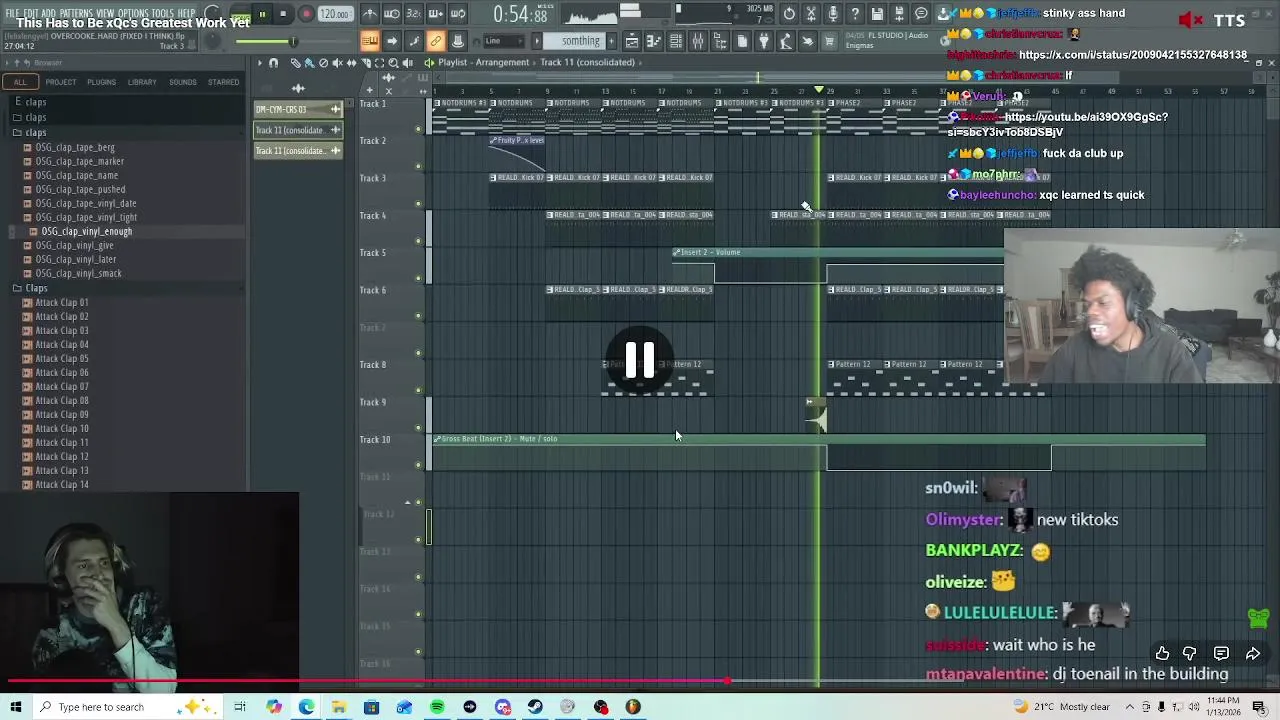Open the question mark help icon
Viewport: 1280px width, 720px height.
(855, 14)
